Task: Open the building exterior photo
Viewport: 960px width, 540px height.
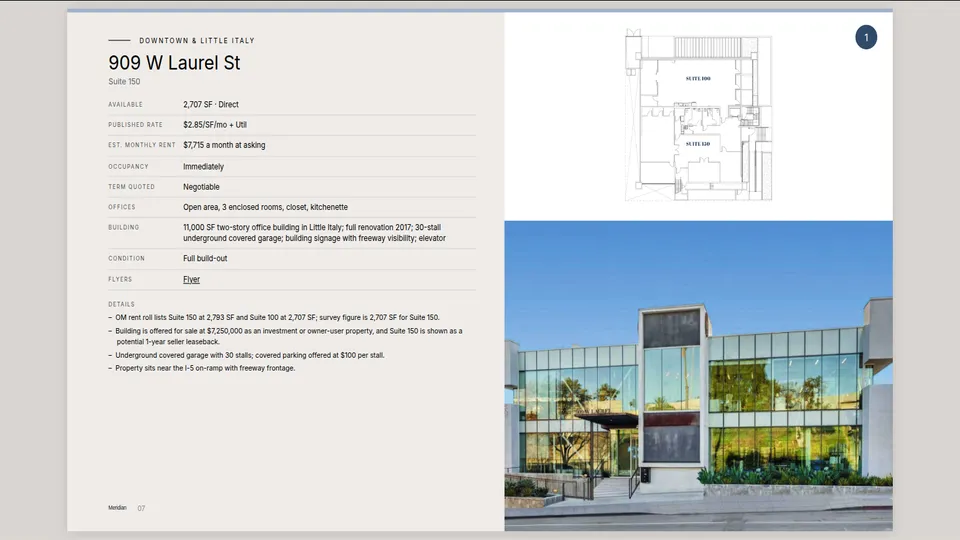Action: (699, 375)
